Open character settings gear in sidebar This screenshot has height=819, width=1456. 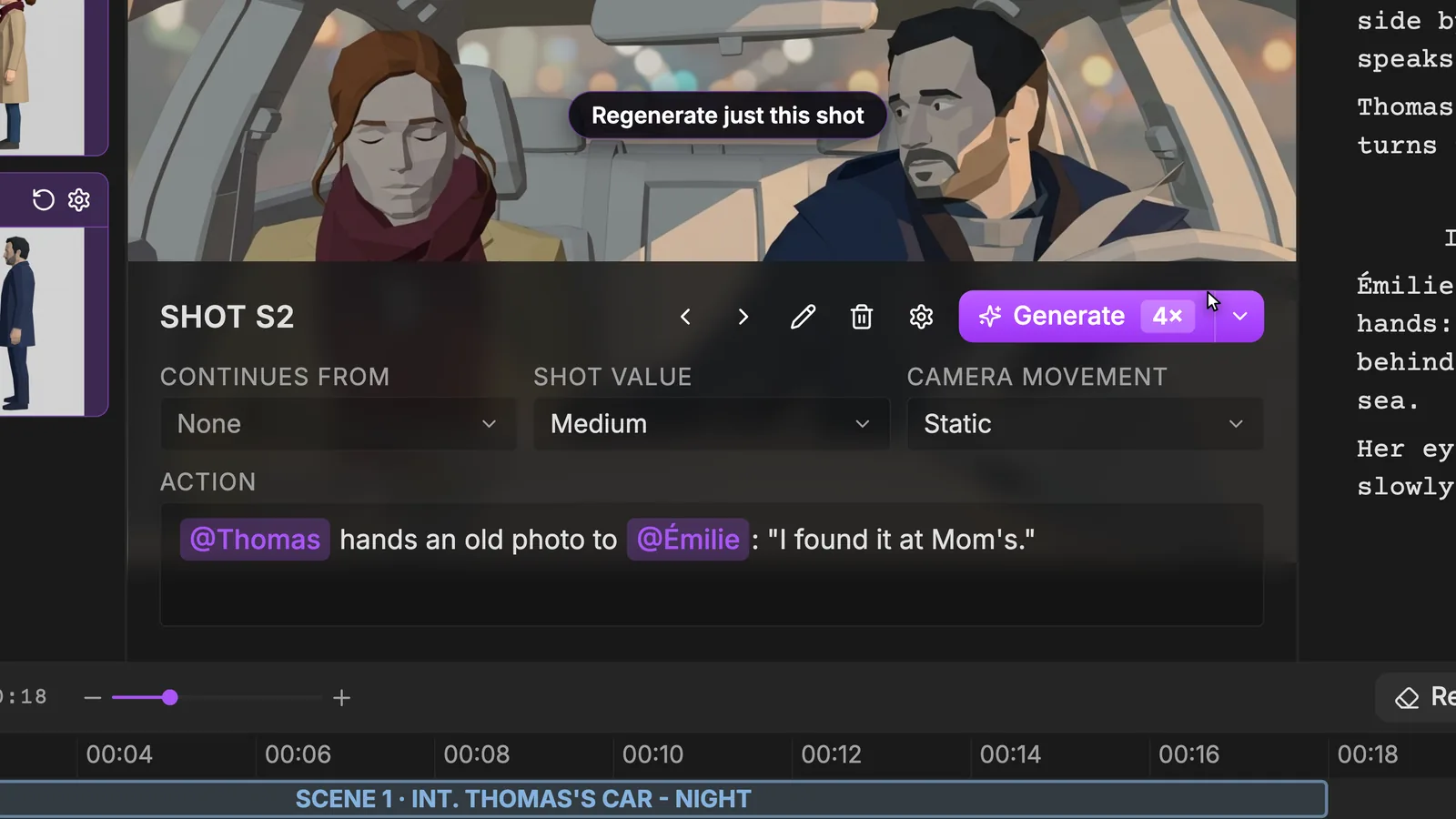(79, 199)
